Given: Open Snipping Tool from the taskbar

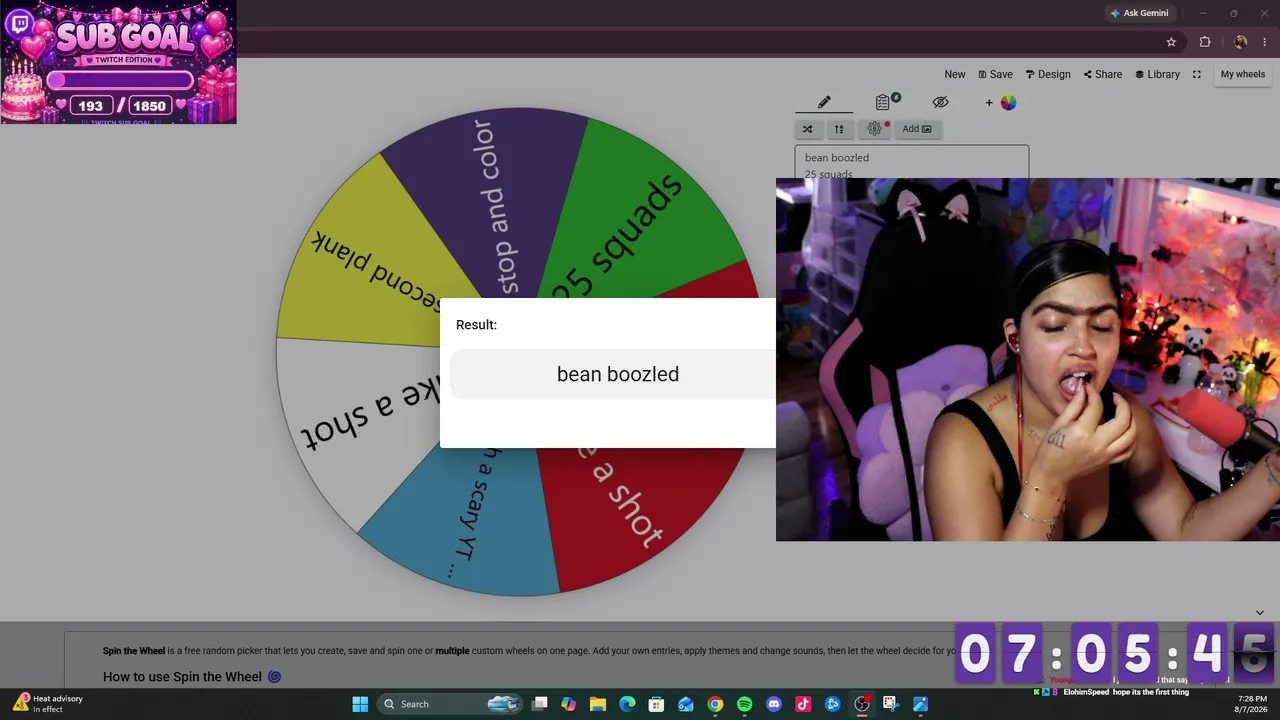Looking at the screenshot, I should pos(891,704).
